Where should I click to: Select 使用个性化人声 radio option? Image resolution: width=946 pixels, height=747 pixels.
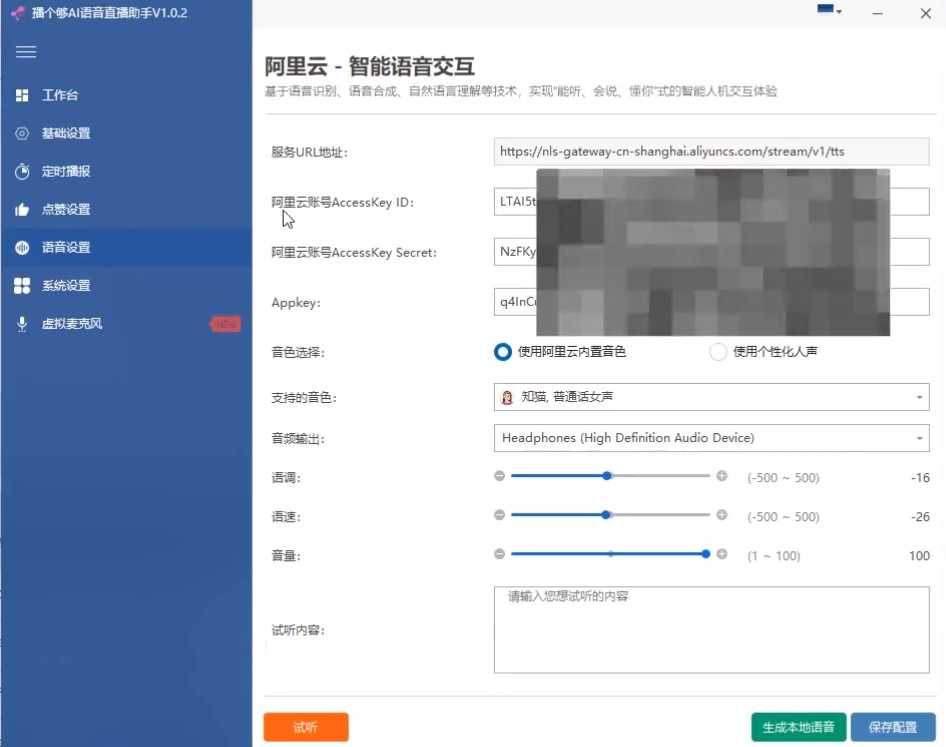coord(718,352)
